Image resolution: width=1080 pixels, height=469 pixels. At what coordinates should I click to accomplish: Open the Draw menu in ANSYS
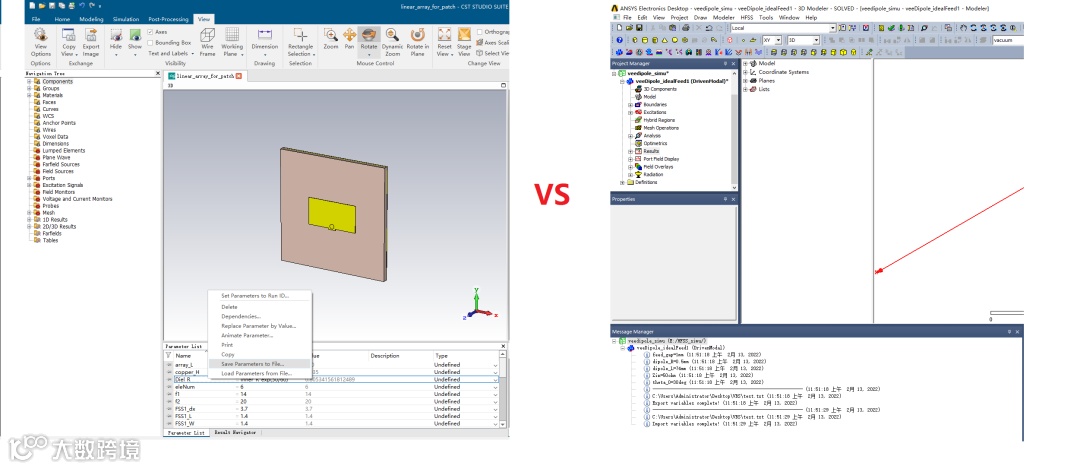[700, 17]
